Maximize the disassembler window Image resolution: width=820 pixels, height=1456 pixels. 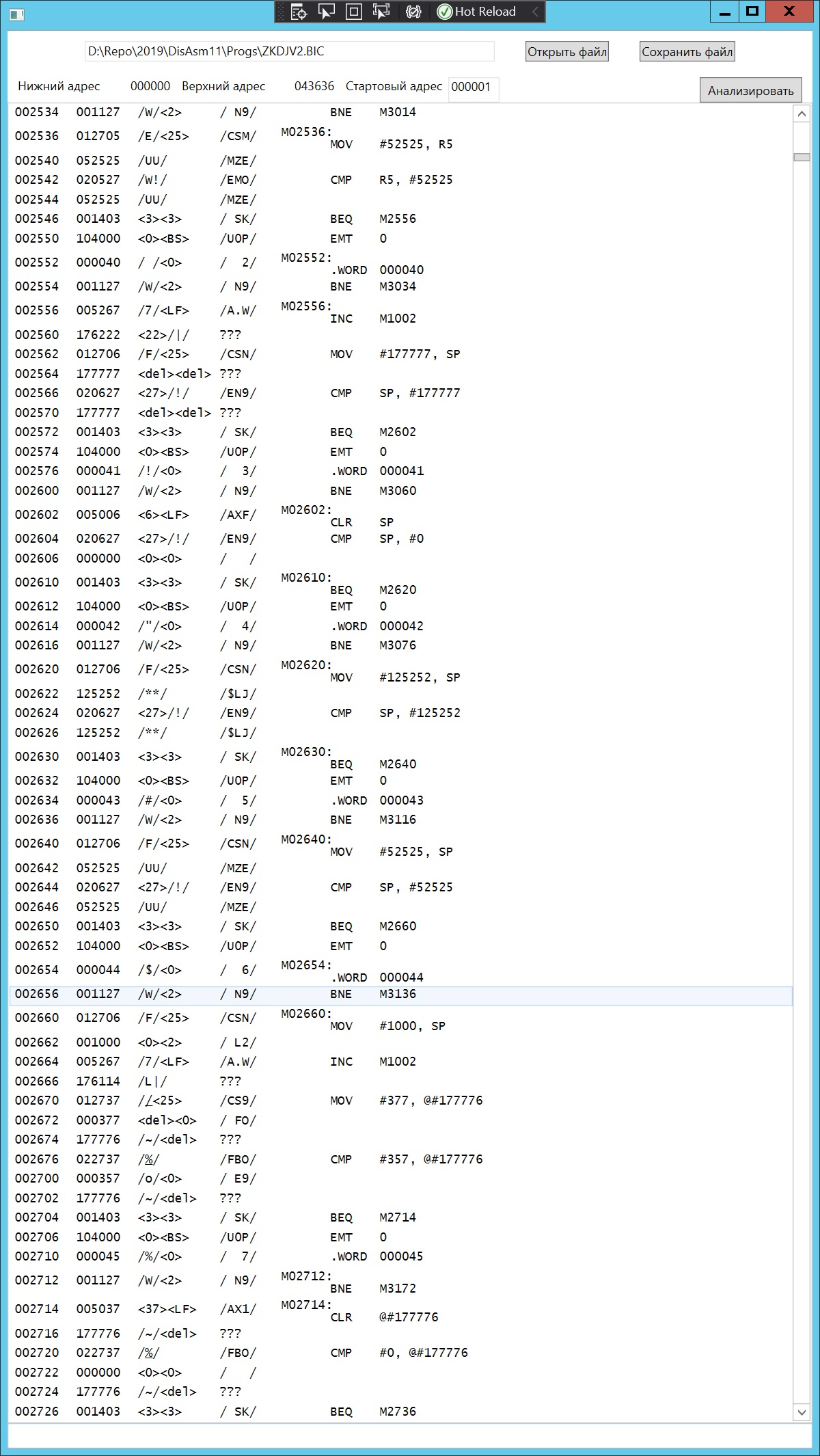coord(752,12)
